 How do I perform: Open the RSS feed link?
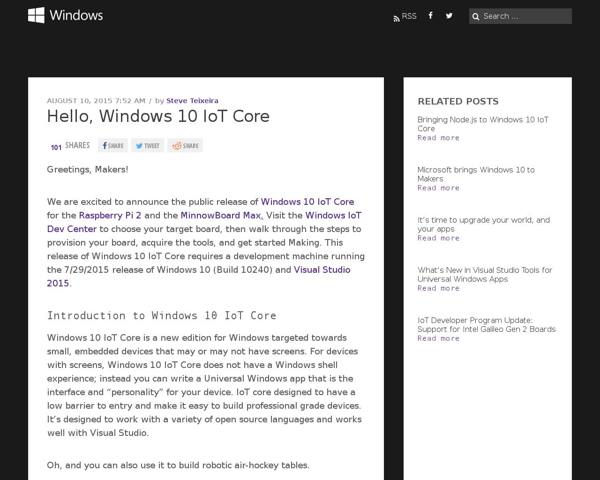click(404, 16)
